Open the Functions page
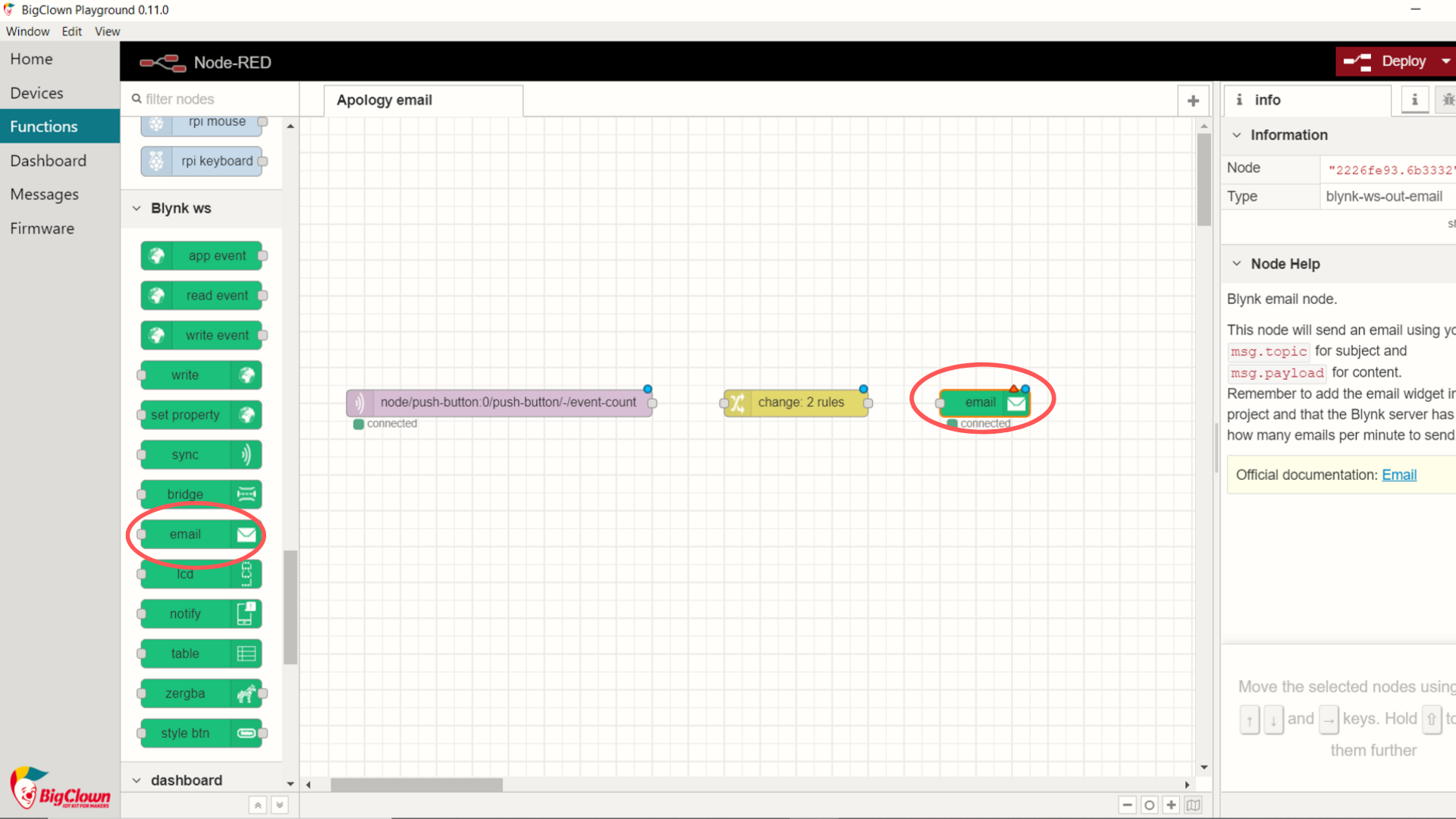 click(x=60, y=127)
